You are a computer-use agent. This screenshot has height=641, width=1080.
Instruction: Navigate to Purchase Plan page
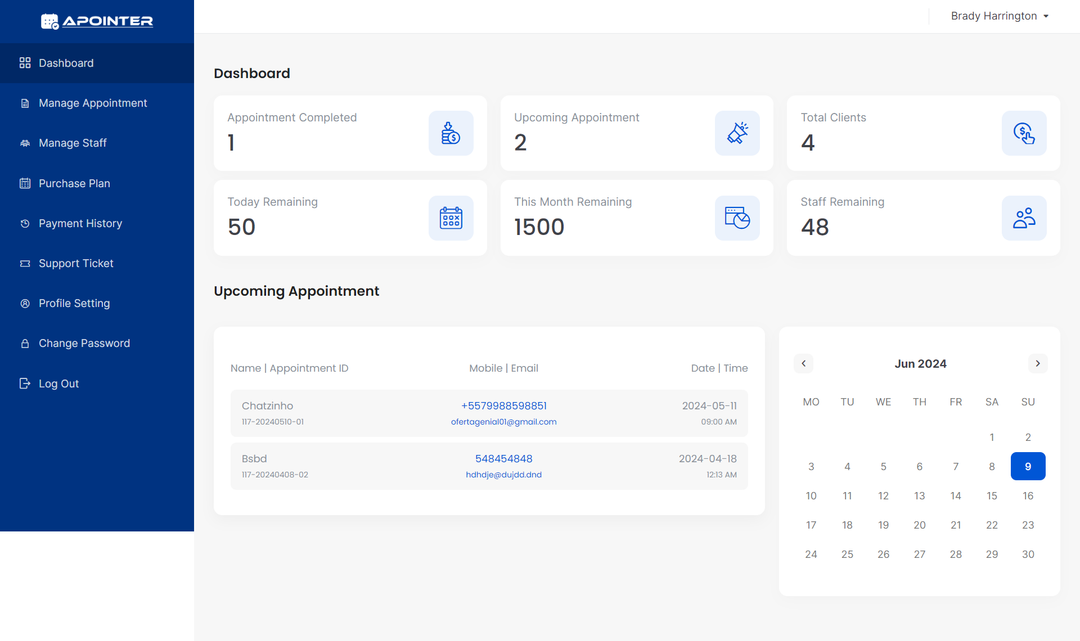point(74,184)
